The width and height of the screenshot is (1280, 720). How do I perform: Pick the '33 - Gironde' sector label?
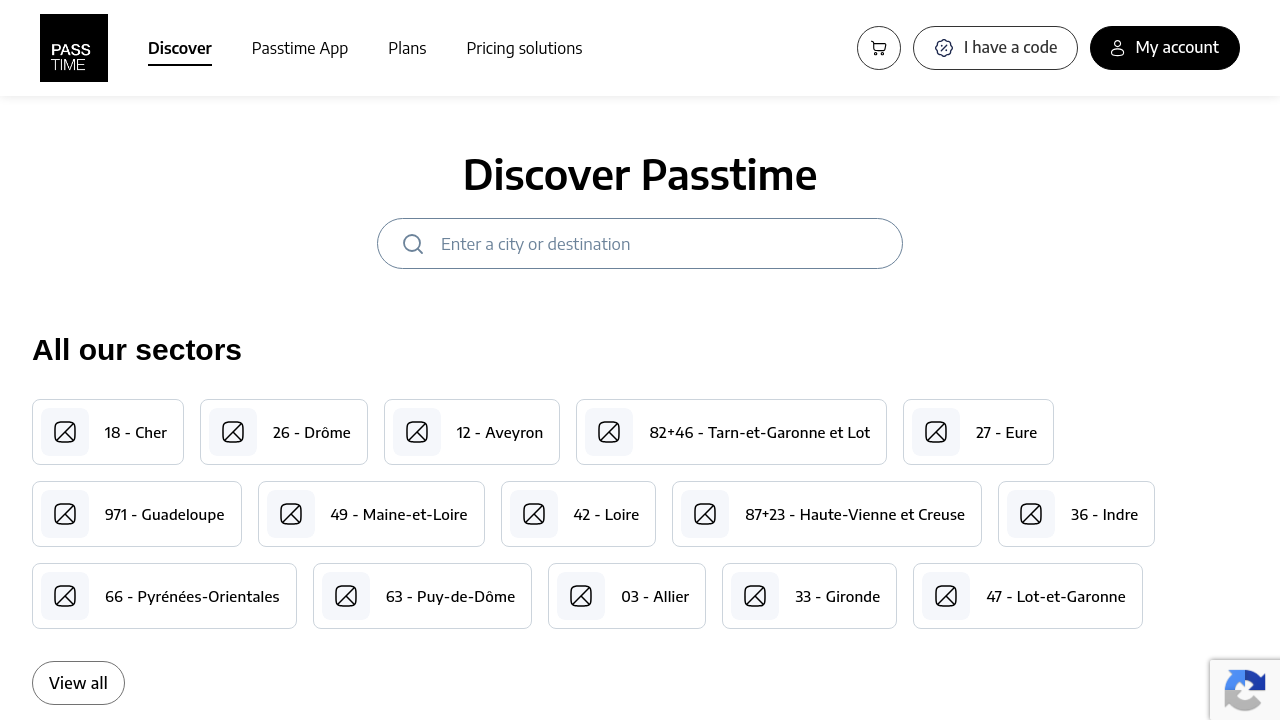coord(837,596)
